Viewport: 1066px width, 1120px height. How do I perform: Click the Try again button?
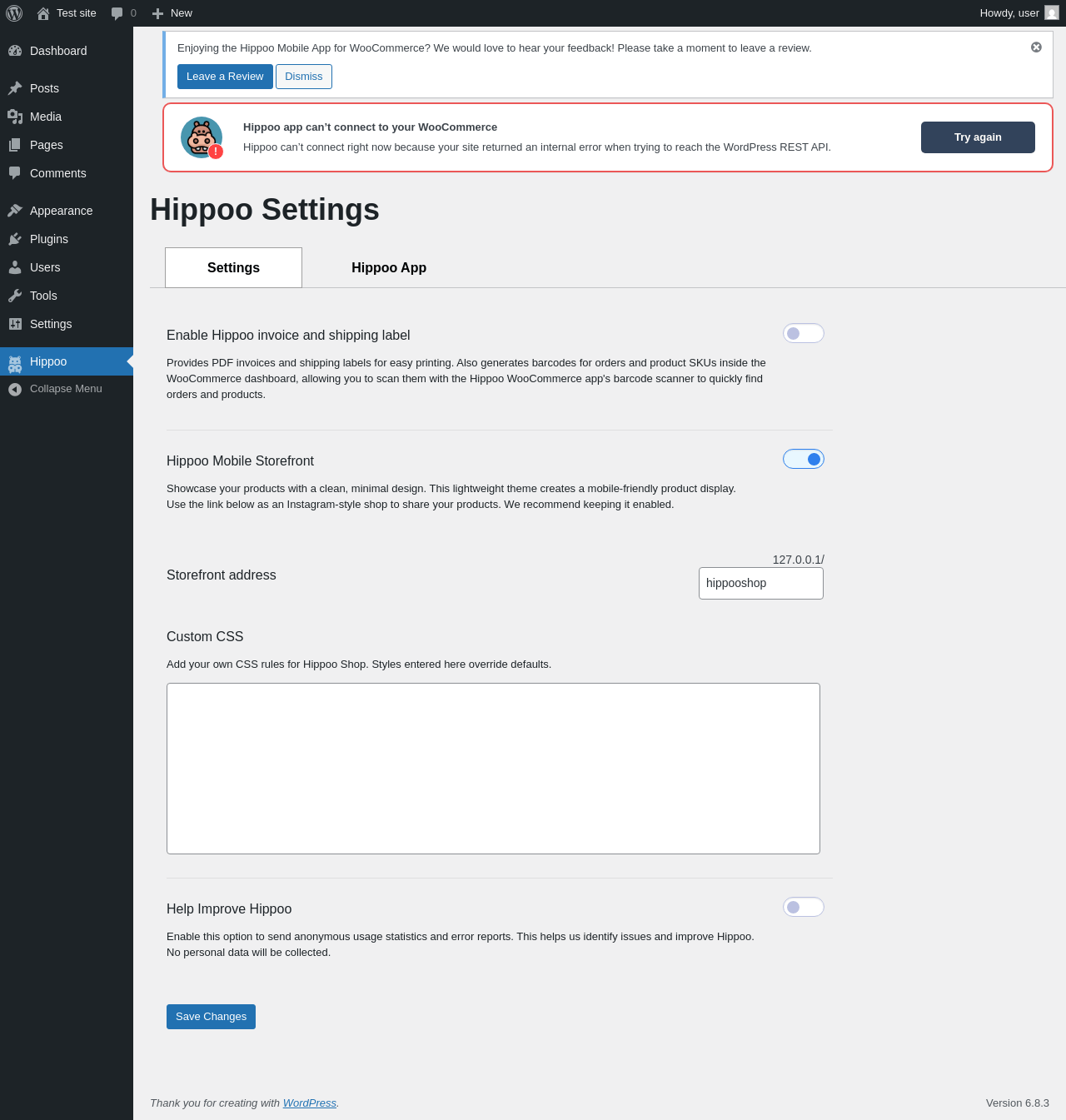(x=978, y=137)
